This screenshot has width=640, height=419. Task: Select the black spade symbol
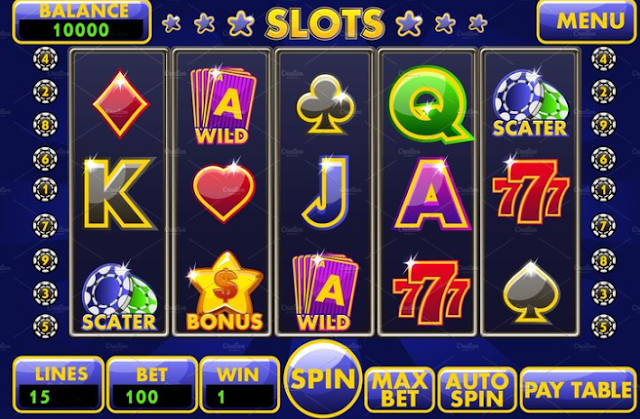click(531, 292)
